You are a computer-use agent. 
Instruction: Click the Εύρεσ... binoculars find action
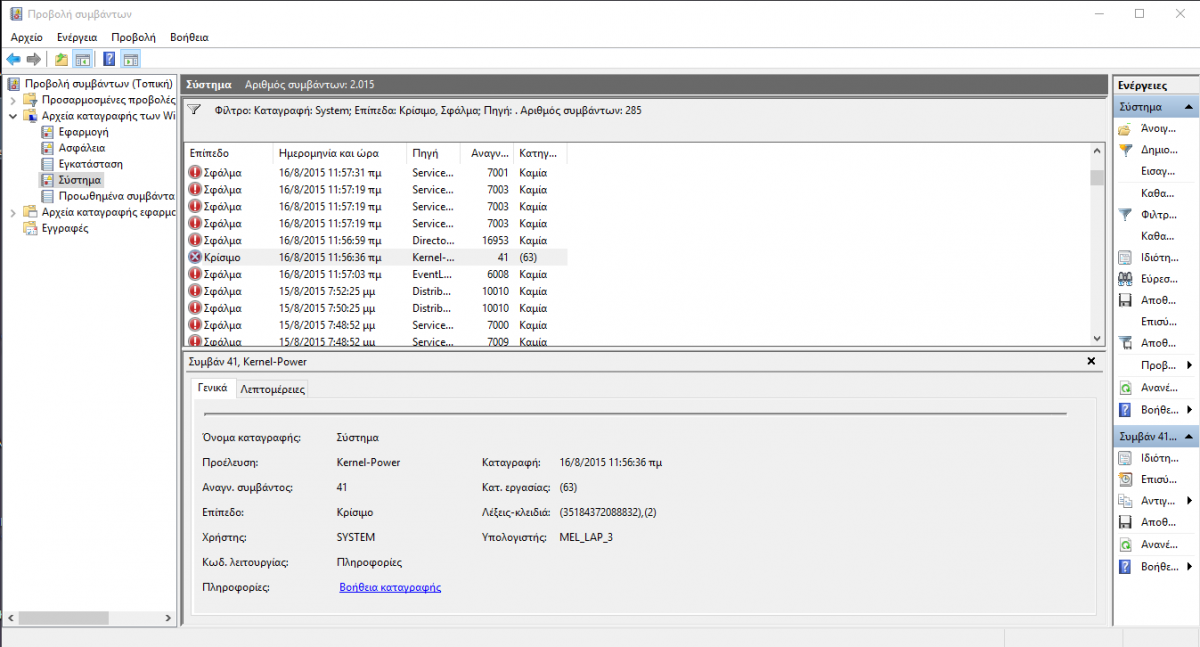pyautogui.click(x=1157, y=279)
